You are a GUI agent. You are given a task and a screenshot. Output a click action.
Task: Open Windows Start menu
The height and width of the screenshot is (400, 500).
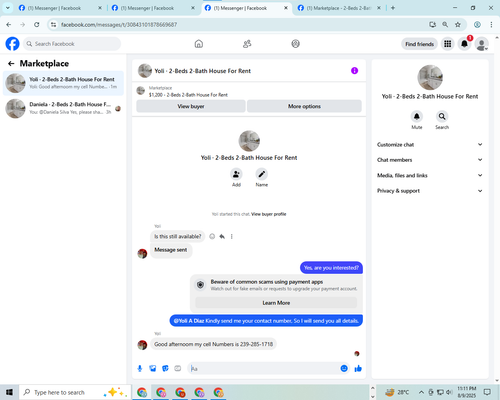tap(9, 392)
